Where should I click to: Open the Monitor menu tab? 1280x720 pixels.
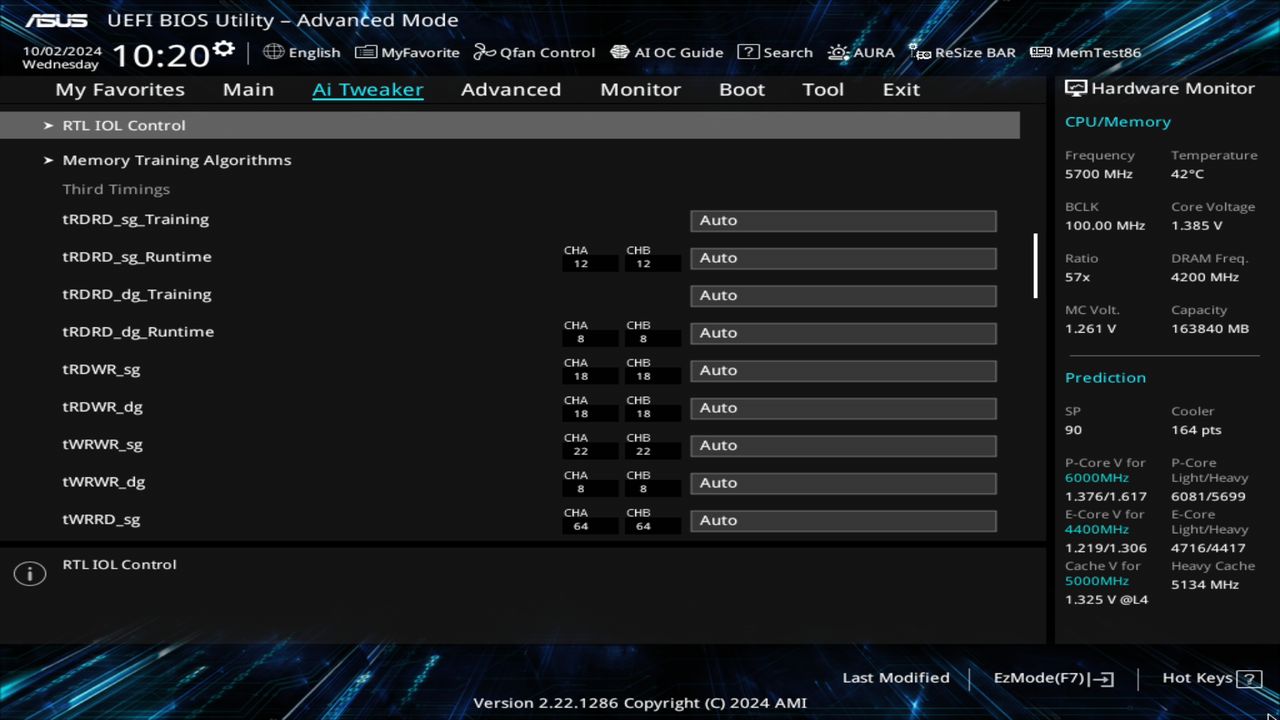coord(640,89)
